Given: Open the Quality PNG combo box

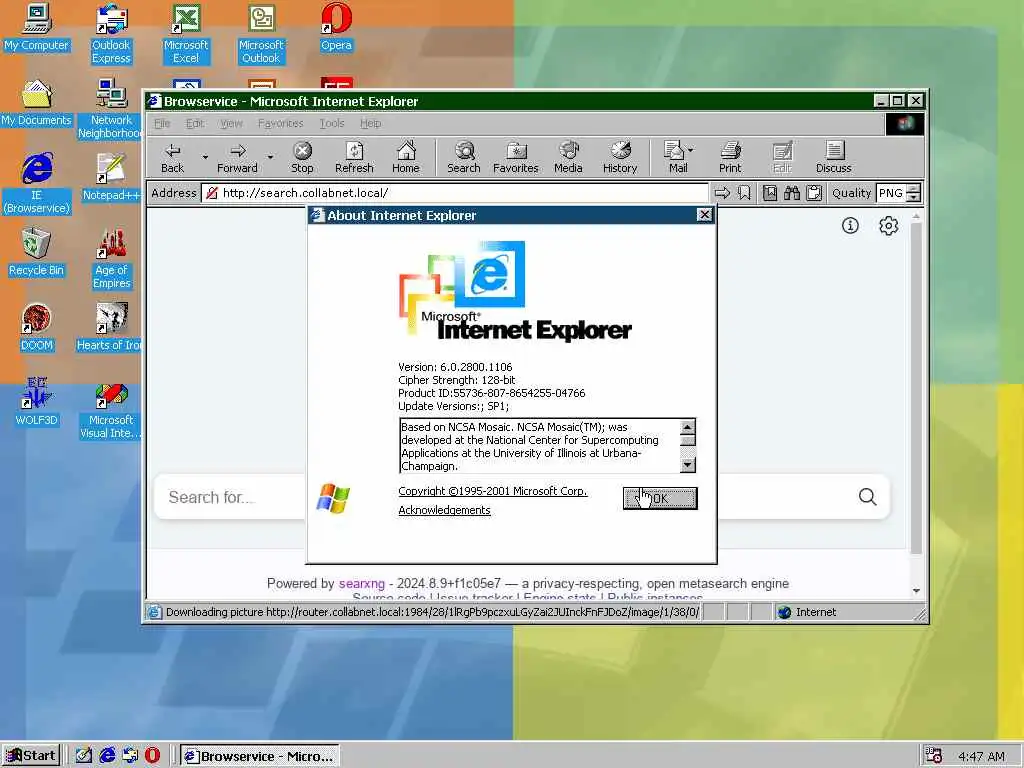Looking at the screenshot, I should pyautogui.click(x=891, y=193).
